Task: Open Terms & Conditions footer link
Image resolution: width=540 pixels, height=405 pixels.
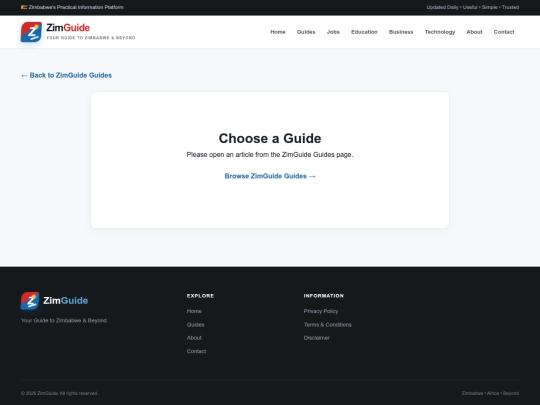Action: click(x=328, y=325)
